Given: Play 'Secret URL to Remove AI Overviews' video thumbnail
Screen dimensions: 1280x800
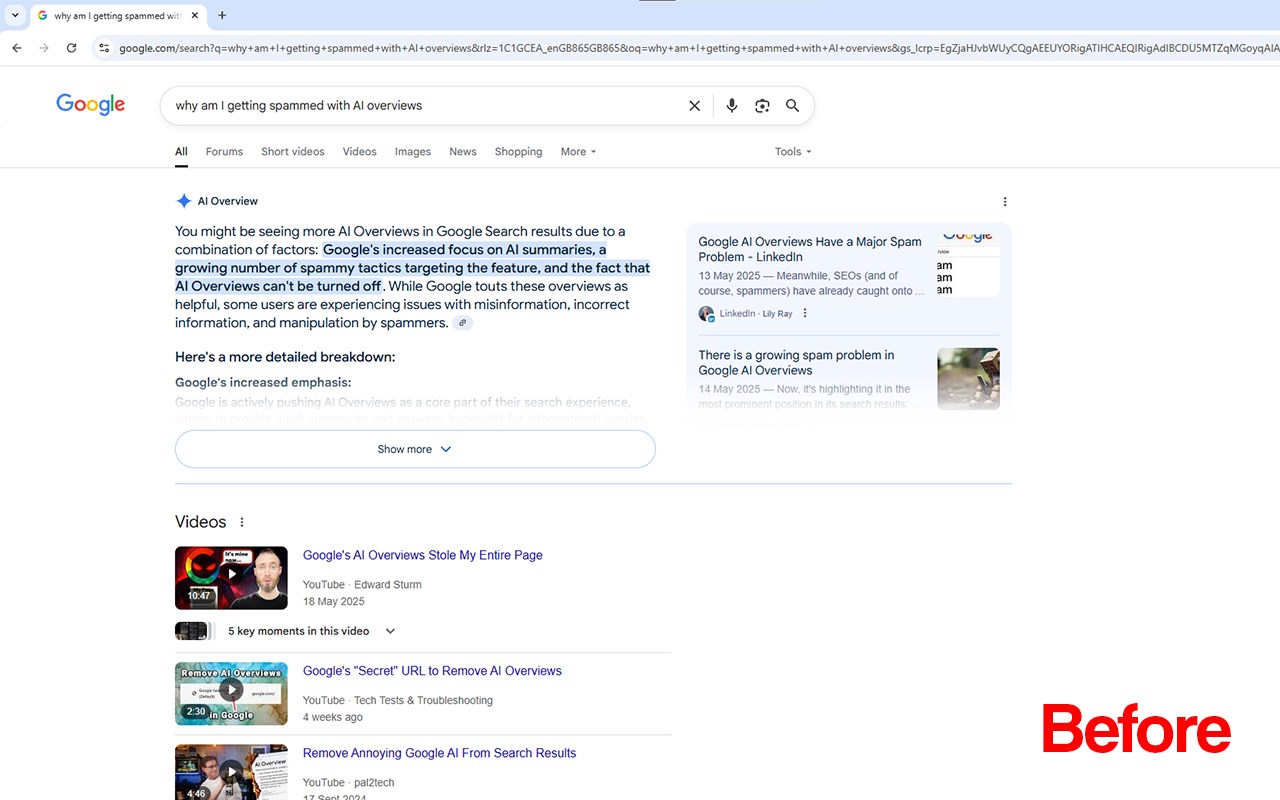Looking at the screenshot, I should [231, 693].
